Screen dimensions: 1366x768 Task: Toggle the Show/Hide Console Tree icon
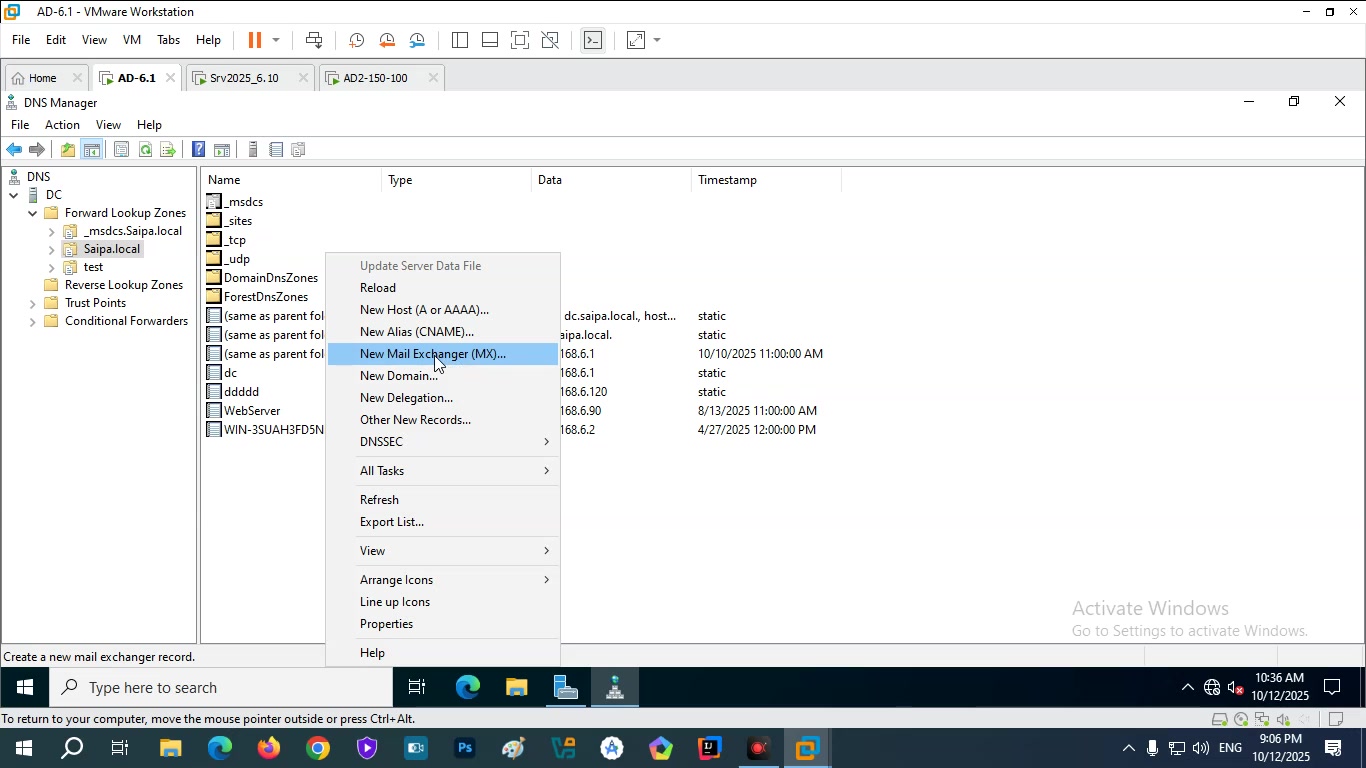click(x=92, y=150)
